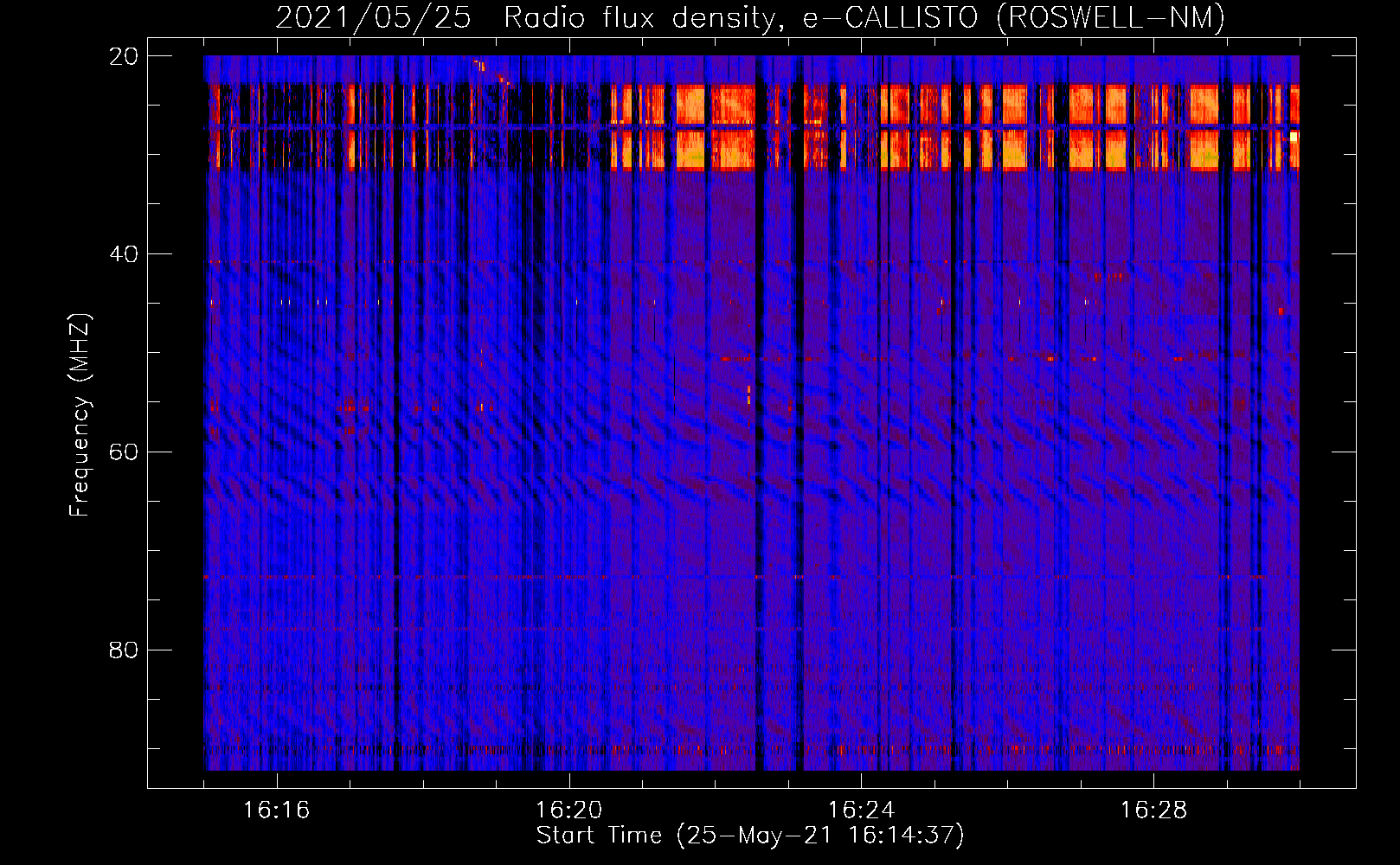Click the 16:20 time tick label
The width and height of the screenshot is (1400, 865).
tap(568, 811)
